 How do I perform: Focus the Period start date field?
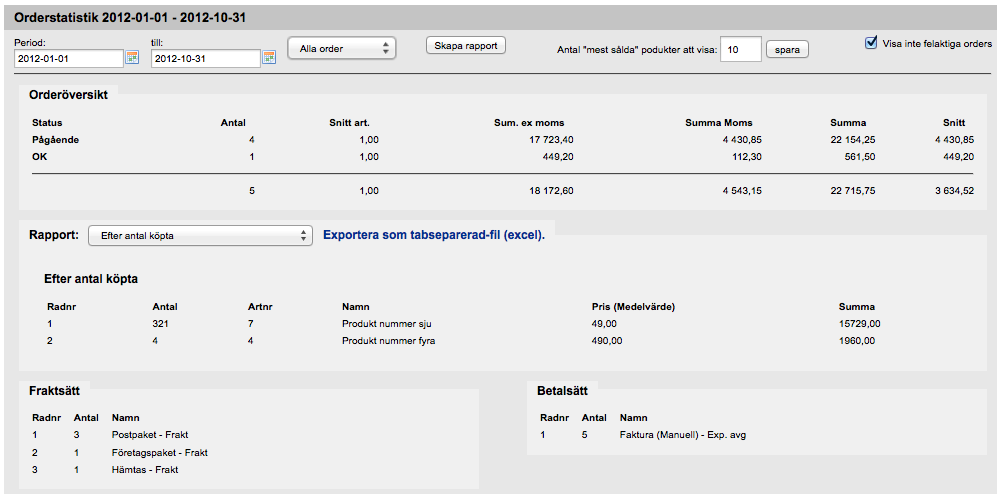pyautogui.click(x=68, y=58)
